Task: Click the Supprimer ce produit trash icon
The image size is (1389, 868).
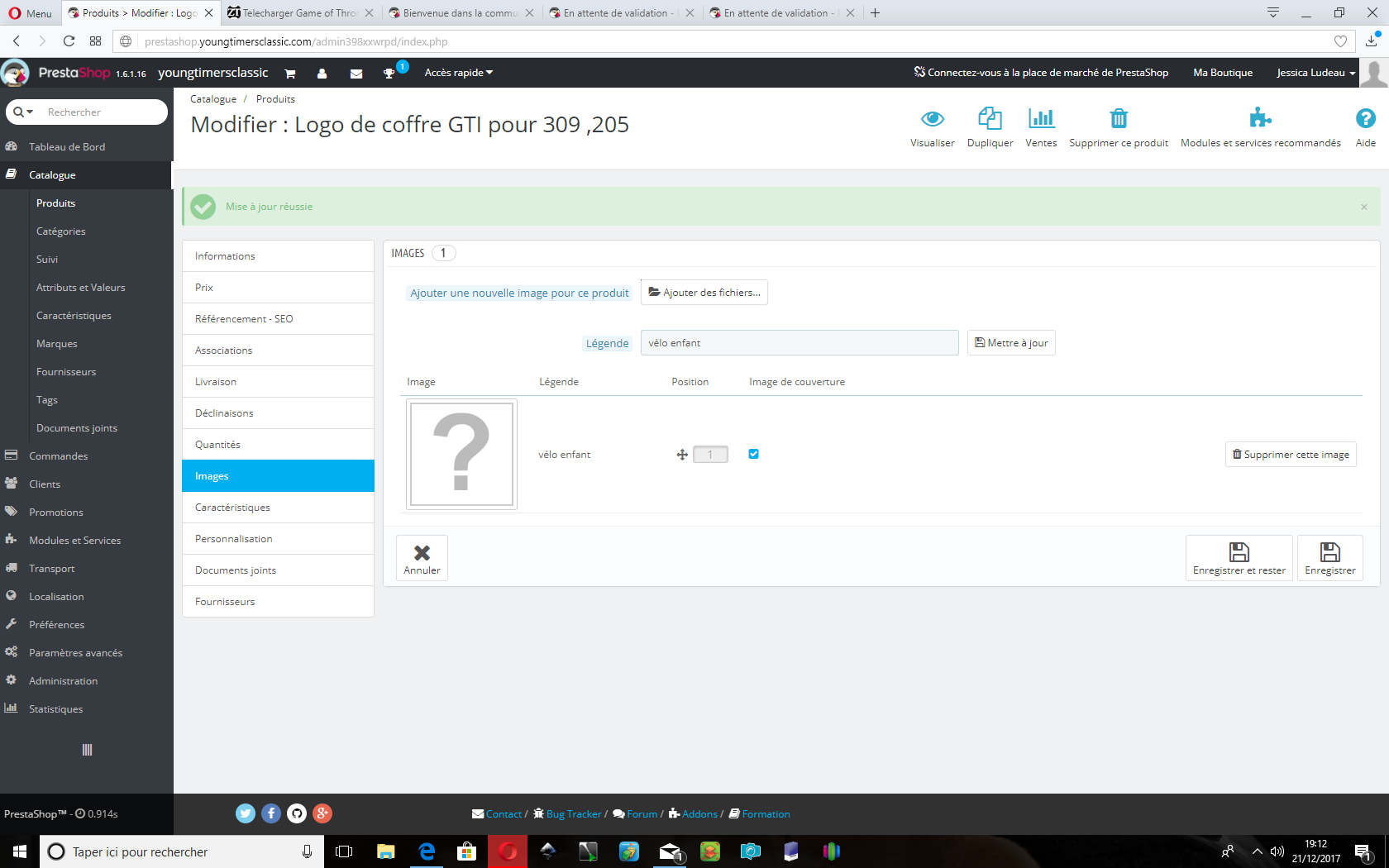Action: 1118,118
